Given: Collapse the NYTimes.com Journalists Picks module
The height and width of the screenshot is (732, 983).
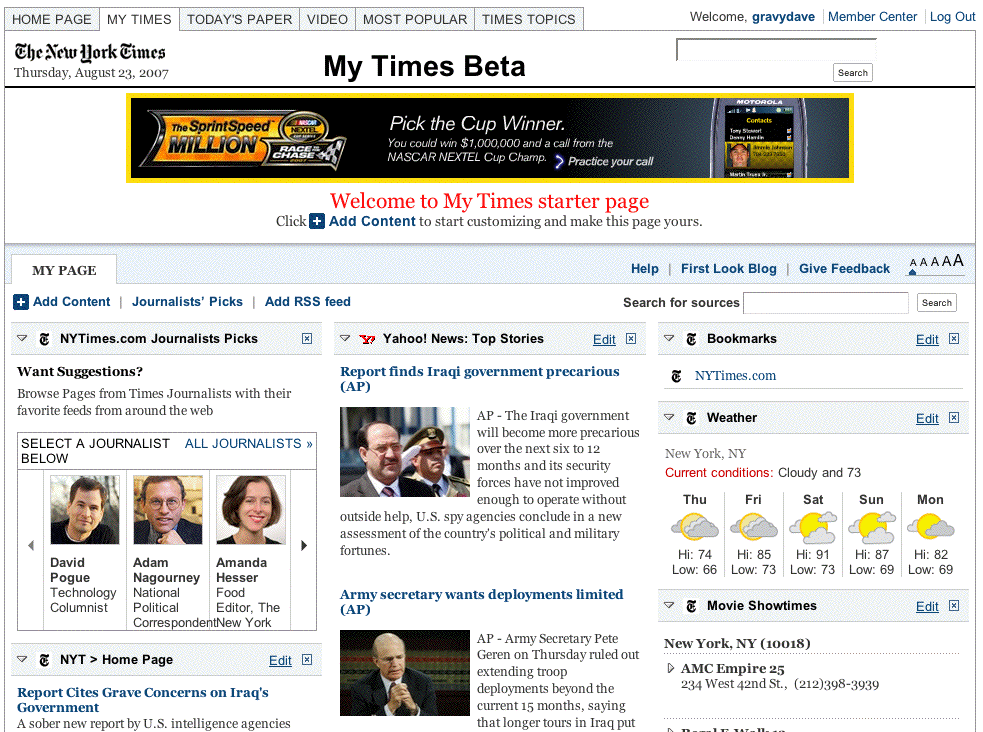Looking at the screenshot, I should 22,339.
